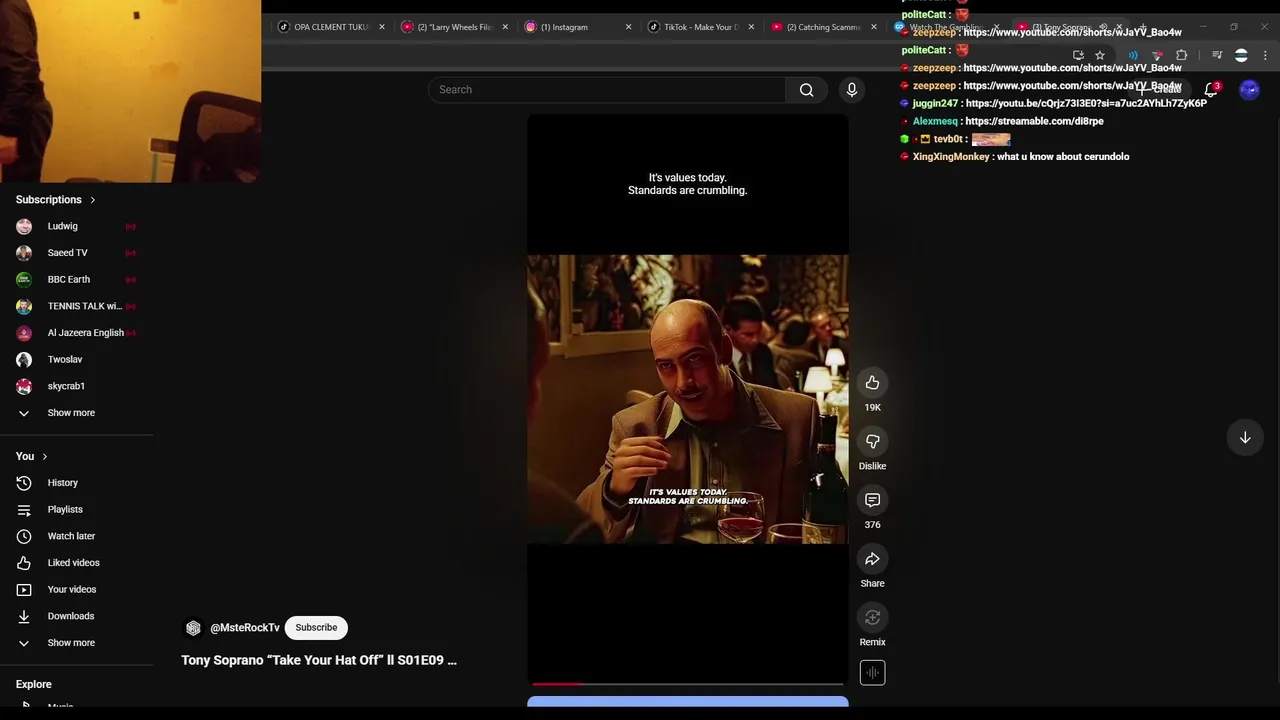This screenshot has width=1280, height=720.
Task: Switch to TikTok - Make Your Day tab
Action: pos(700,27)
